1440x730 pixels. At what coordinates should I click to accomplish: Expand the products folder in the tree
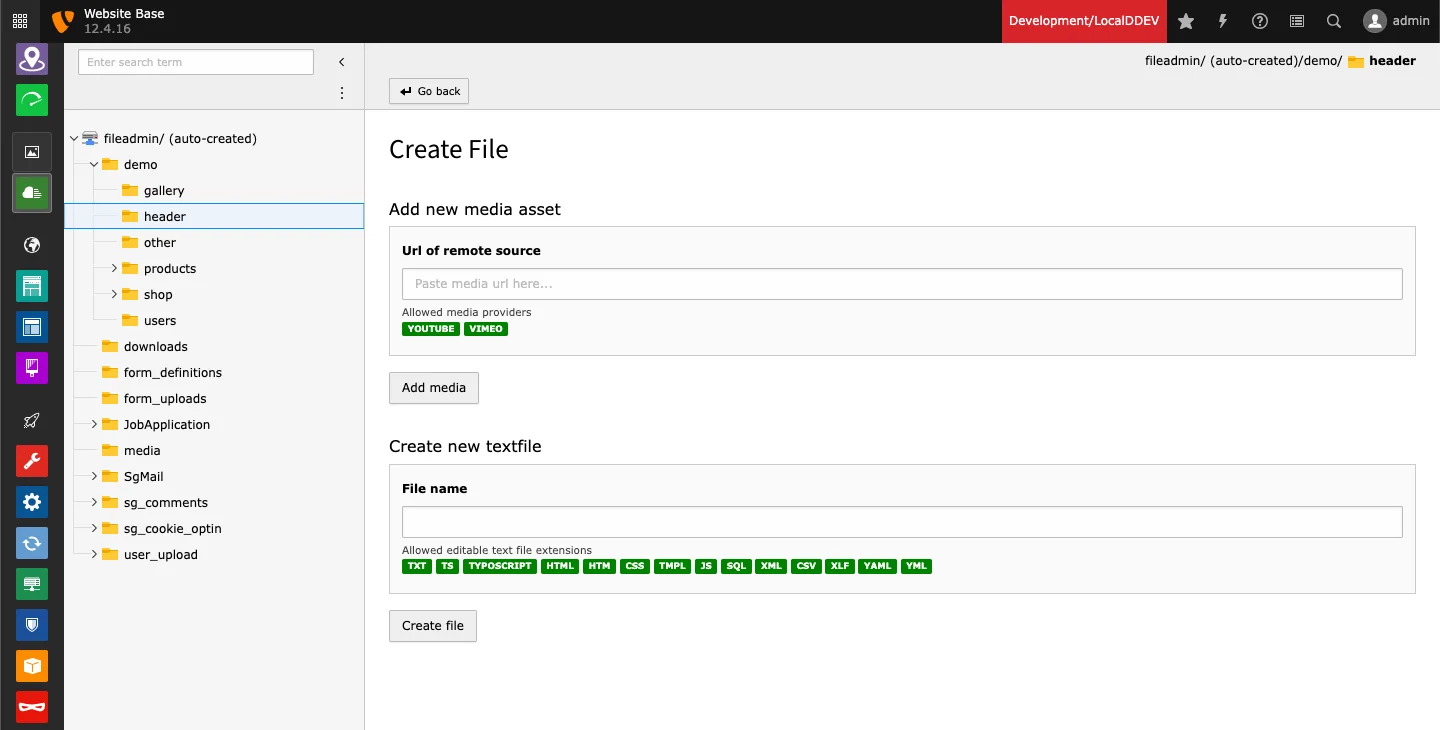click(113, 268)
